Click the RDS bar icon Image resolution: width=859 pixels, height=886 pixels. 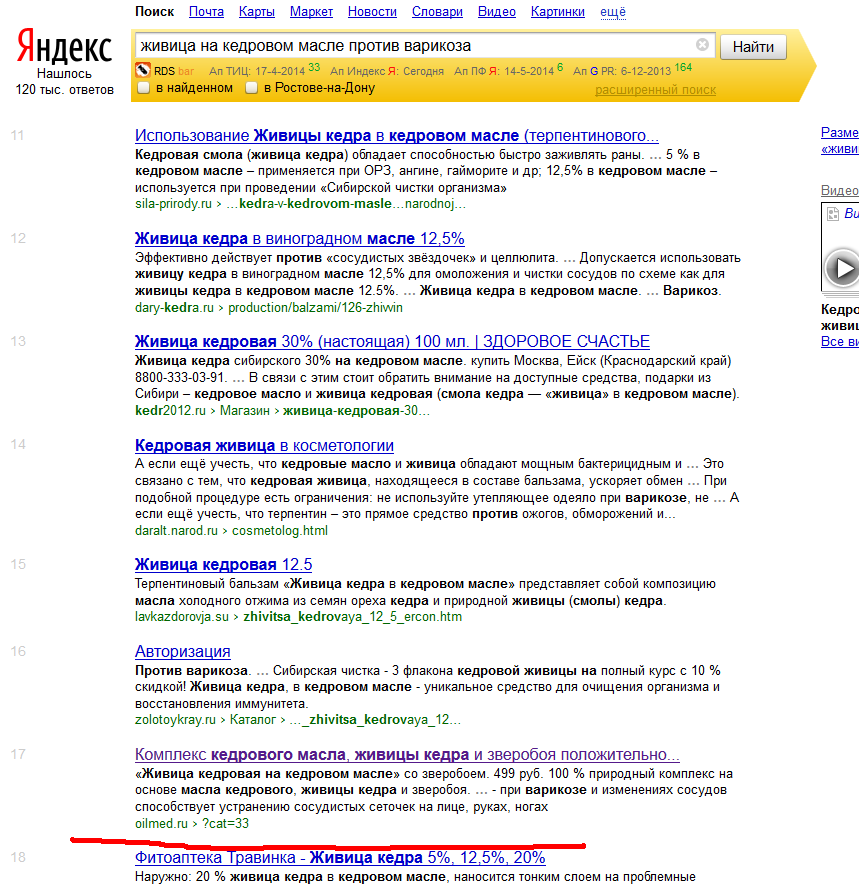point(142,70)
